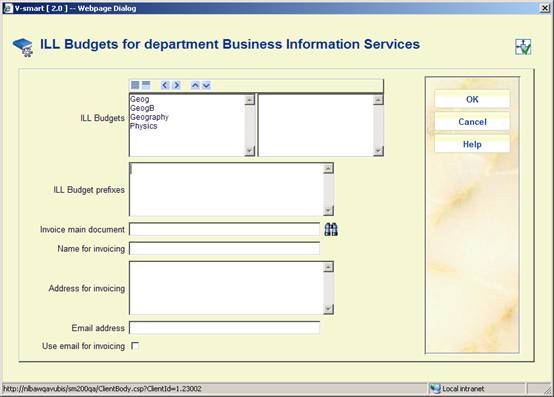Click the select-all icon above ILL Budgets
This screenshot has width=554, height=397.
(135, 85)
